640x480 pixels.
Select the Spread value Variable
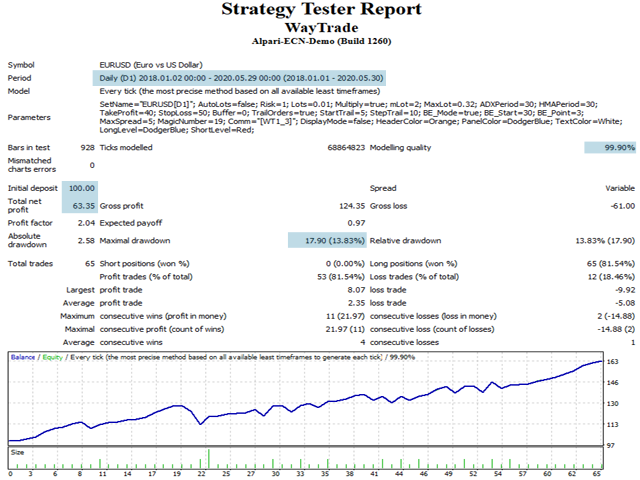620,188
